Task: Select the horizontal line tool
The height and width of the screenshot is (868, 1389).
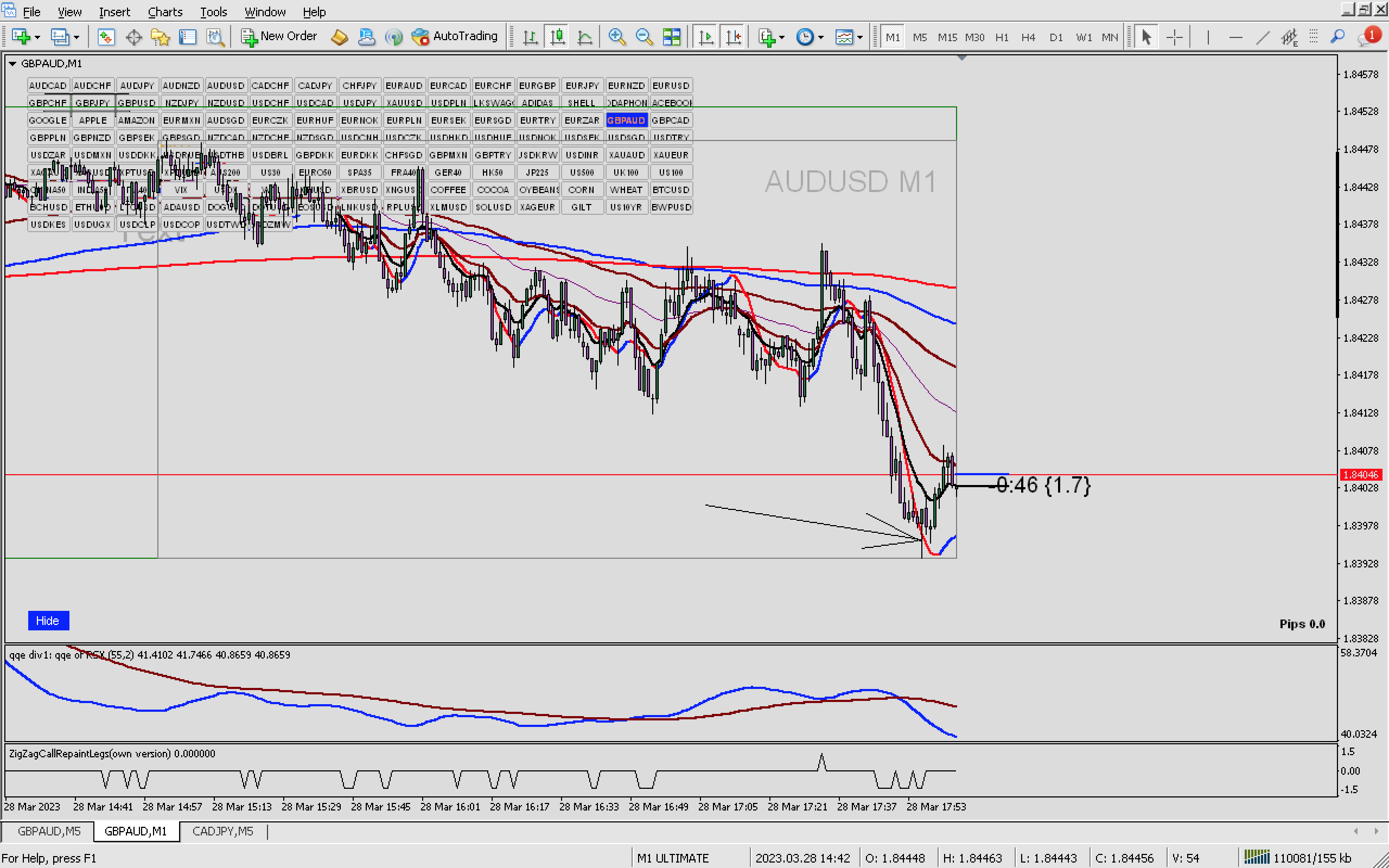Action: pos(1235,37)
